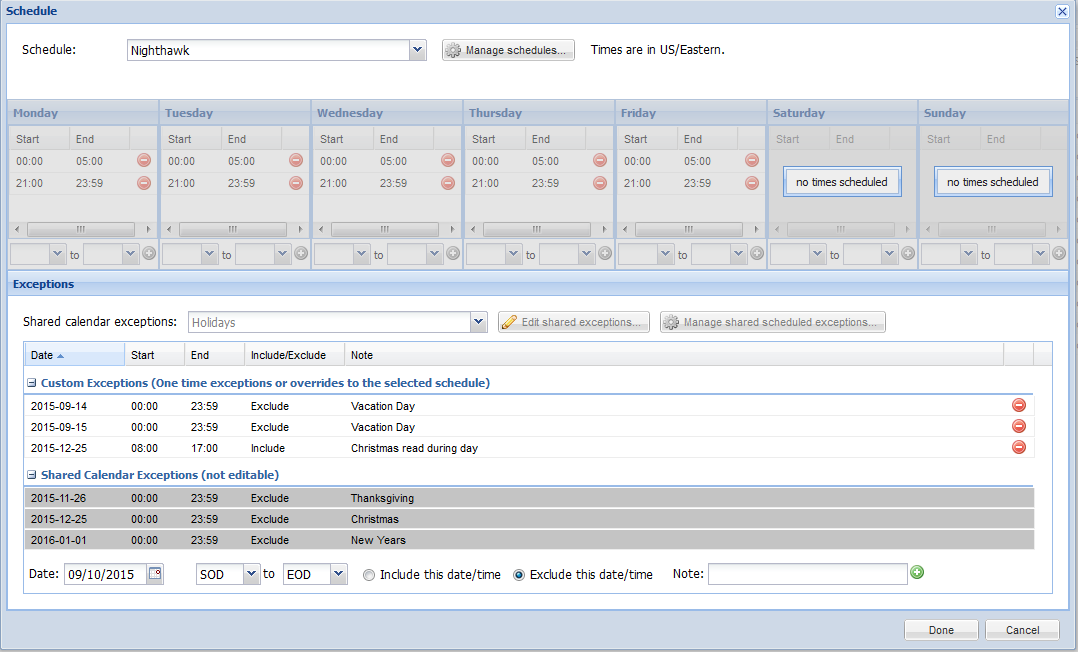The height and width of the screenshot is (652, 1078).
Task: Open Monday end time dropdown
Action: point(130,254)
